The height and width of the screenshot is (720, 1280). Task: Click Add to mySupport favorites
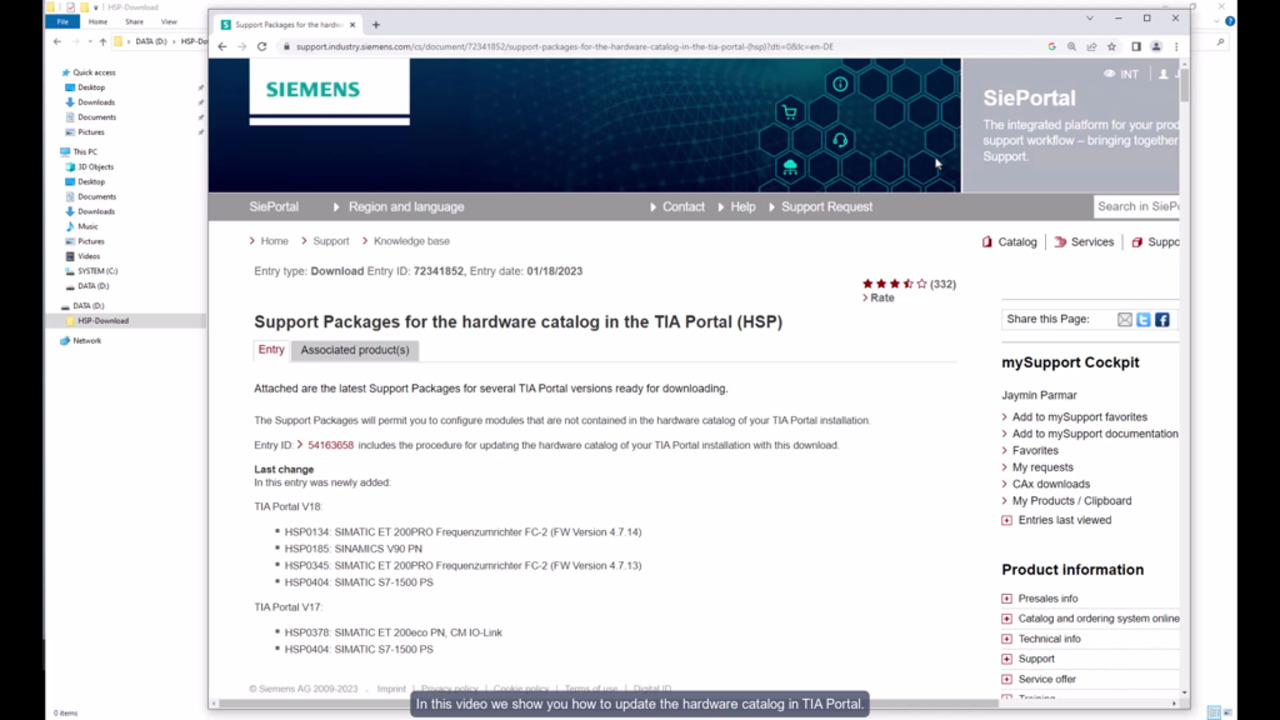(x=1079, y=417)
